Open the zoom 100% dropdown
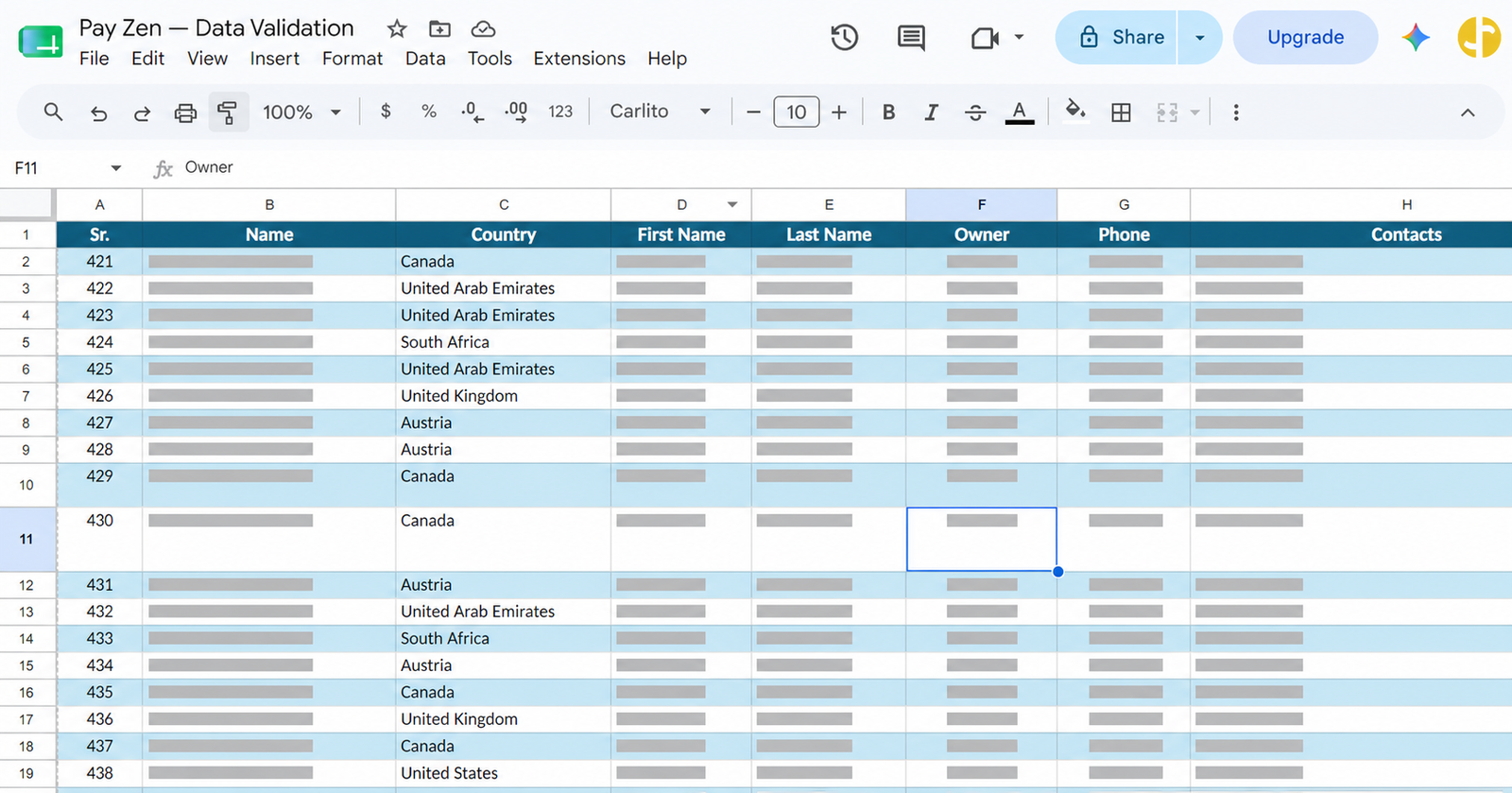The height and width of the screenshot is (793, 1512). pyautogui.click(x=301, y=112)
